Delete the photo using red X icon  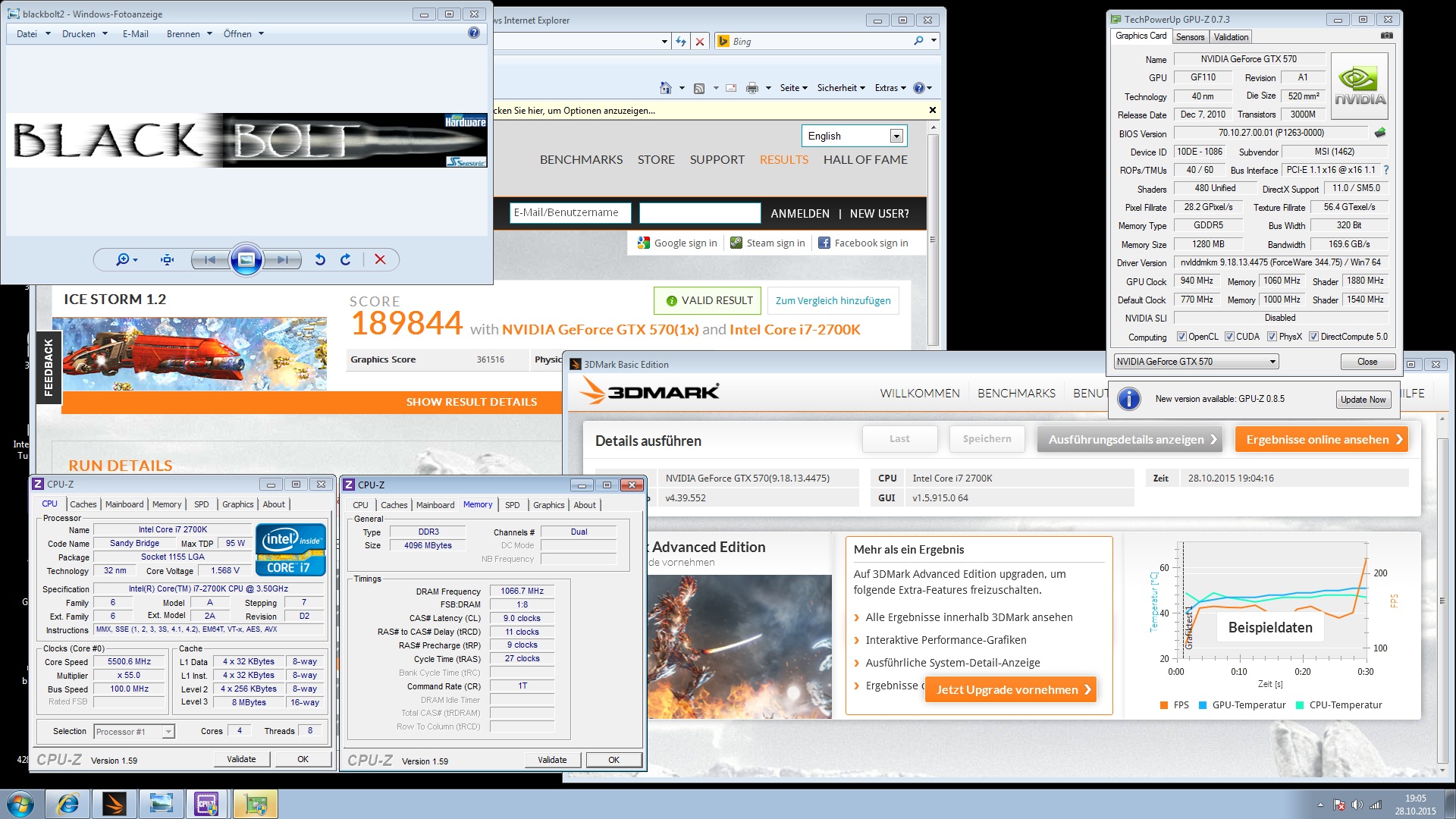(x=380, y=259)
